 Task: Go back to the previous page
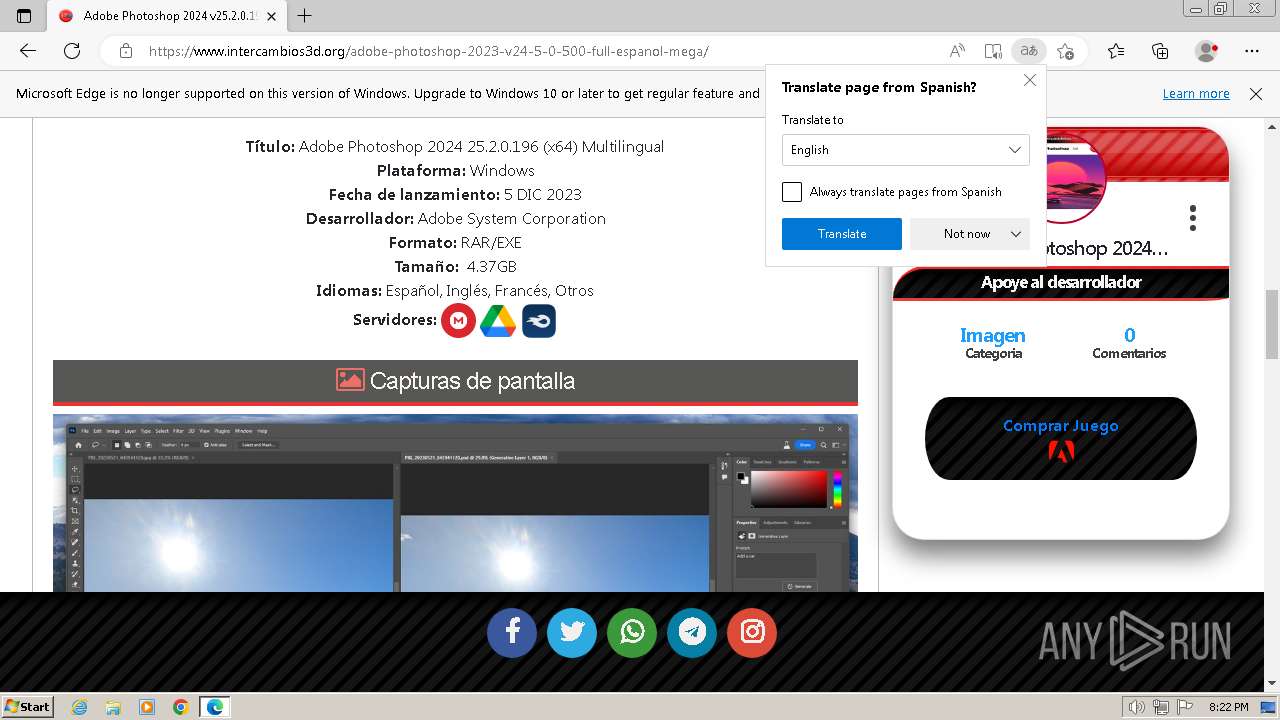point(28,51)
